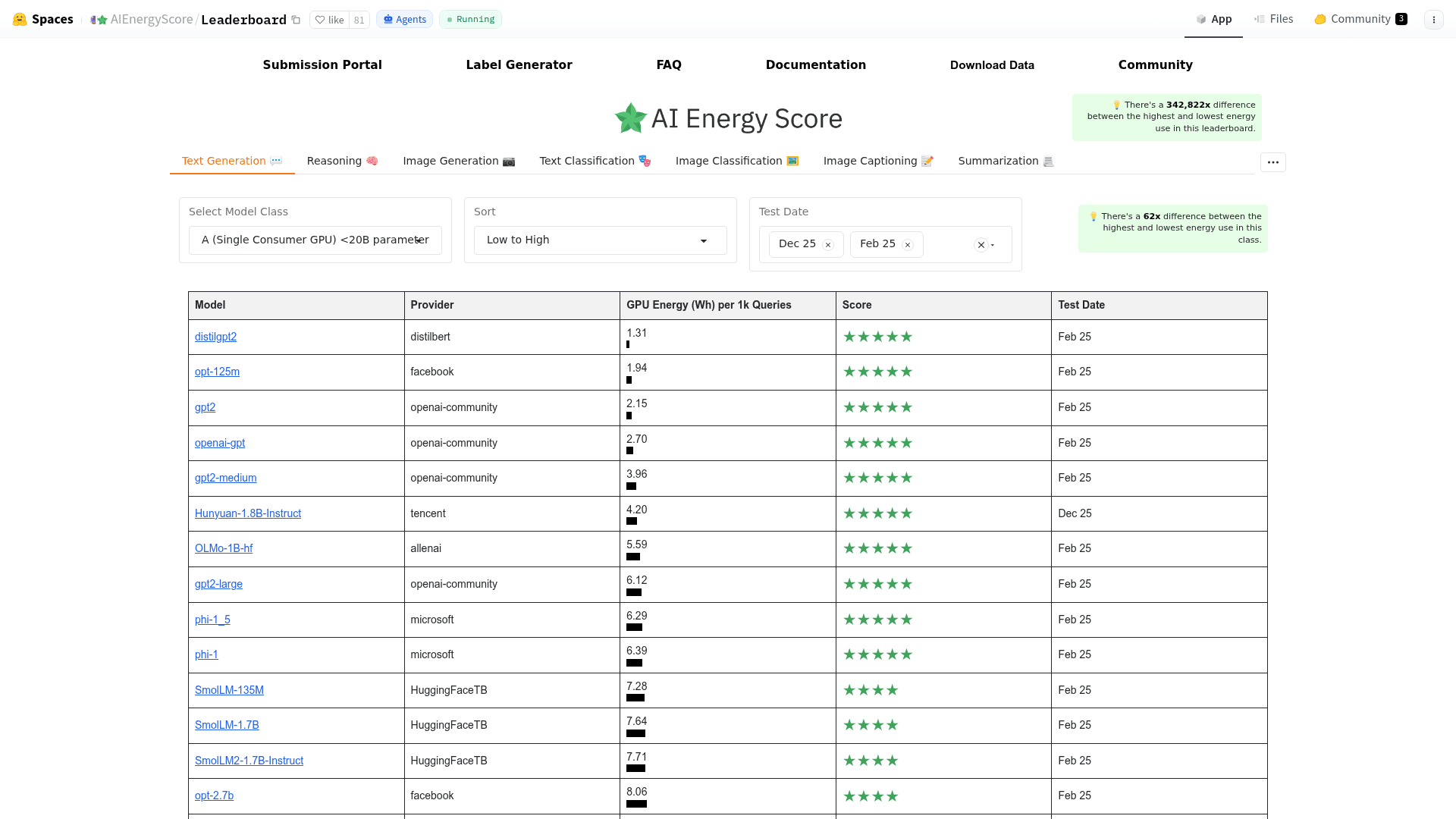Click the tencent provider cell
1456x819 pixels.
(x=512, y=513)
